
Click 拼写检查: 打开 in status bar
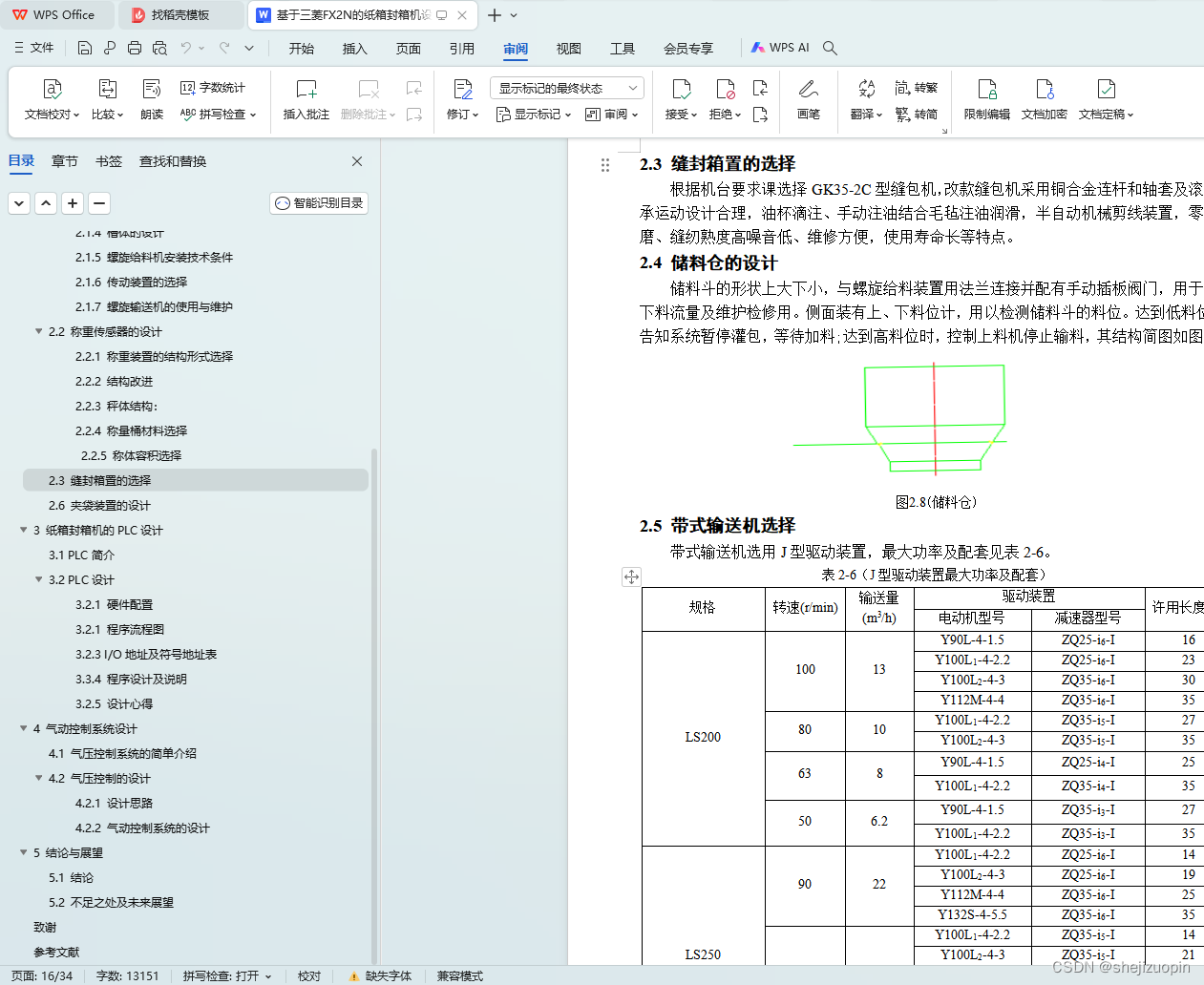point(227,975)
